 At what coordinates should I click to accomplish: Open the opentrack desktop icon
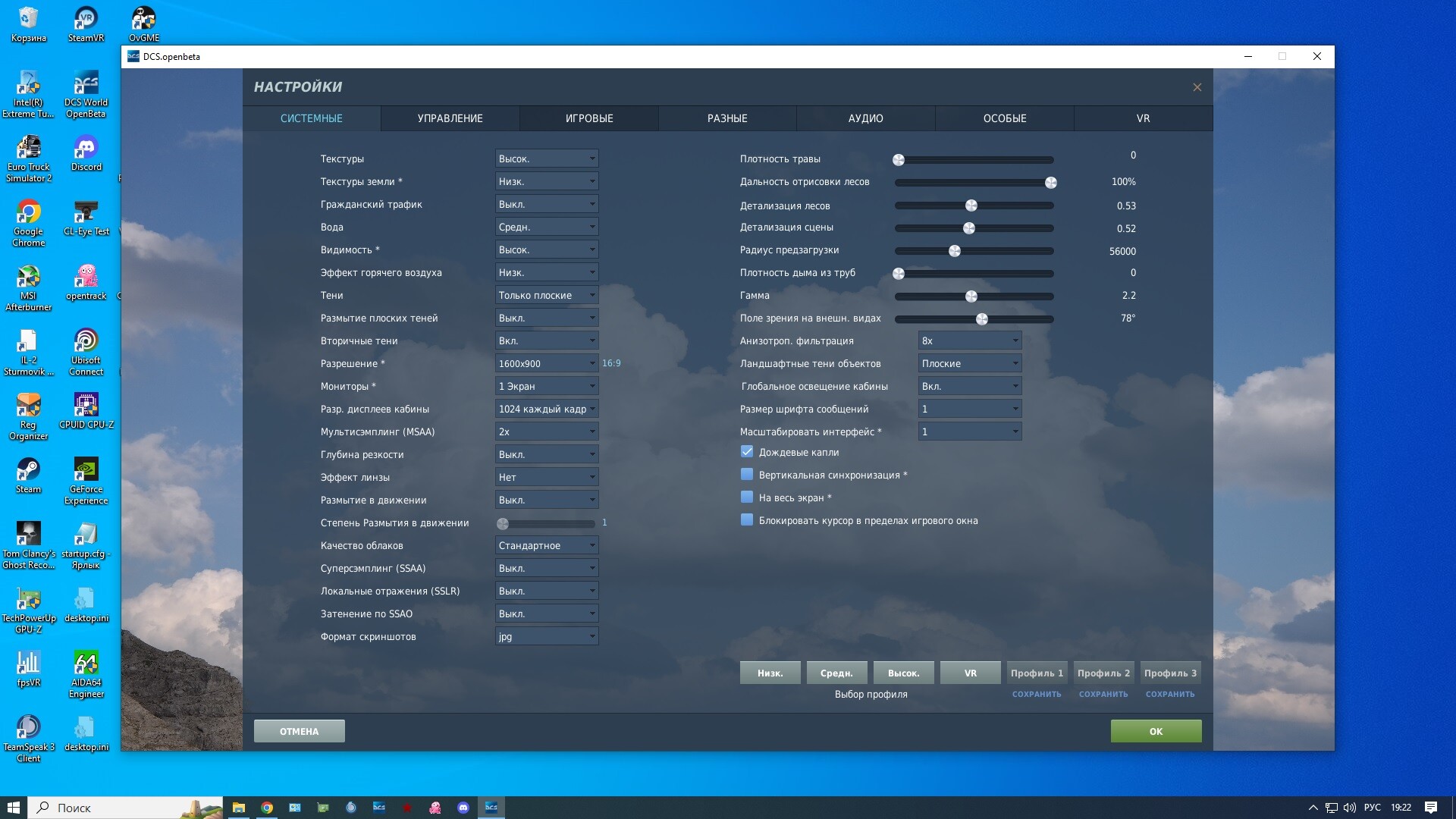coord(86,283)
